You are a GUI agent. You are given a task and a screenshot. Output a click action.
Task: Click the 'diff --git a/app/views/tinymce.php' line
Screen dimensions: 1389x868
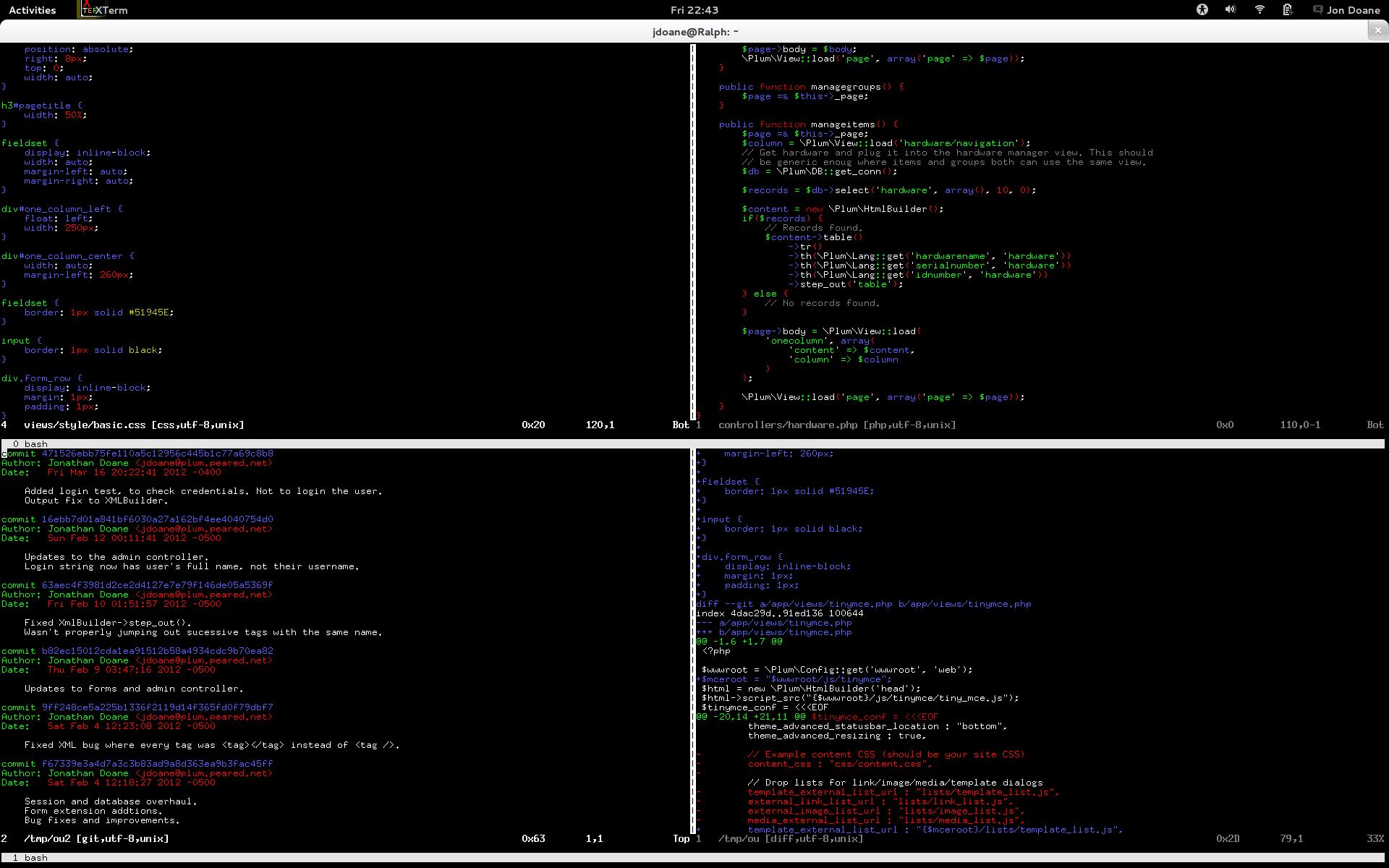(864, 604)
